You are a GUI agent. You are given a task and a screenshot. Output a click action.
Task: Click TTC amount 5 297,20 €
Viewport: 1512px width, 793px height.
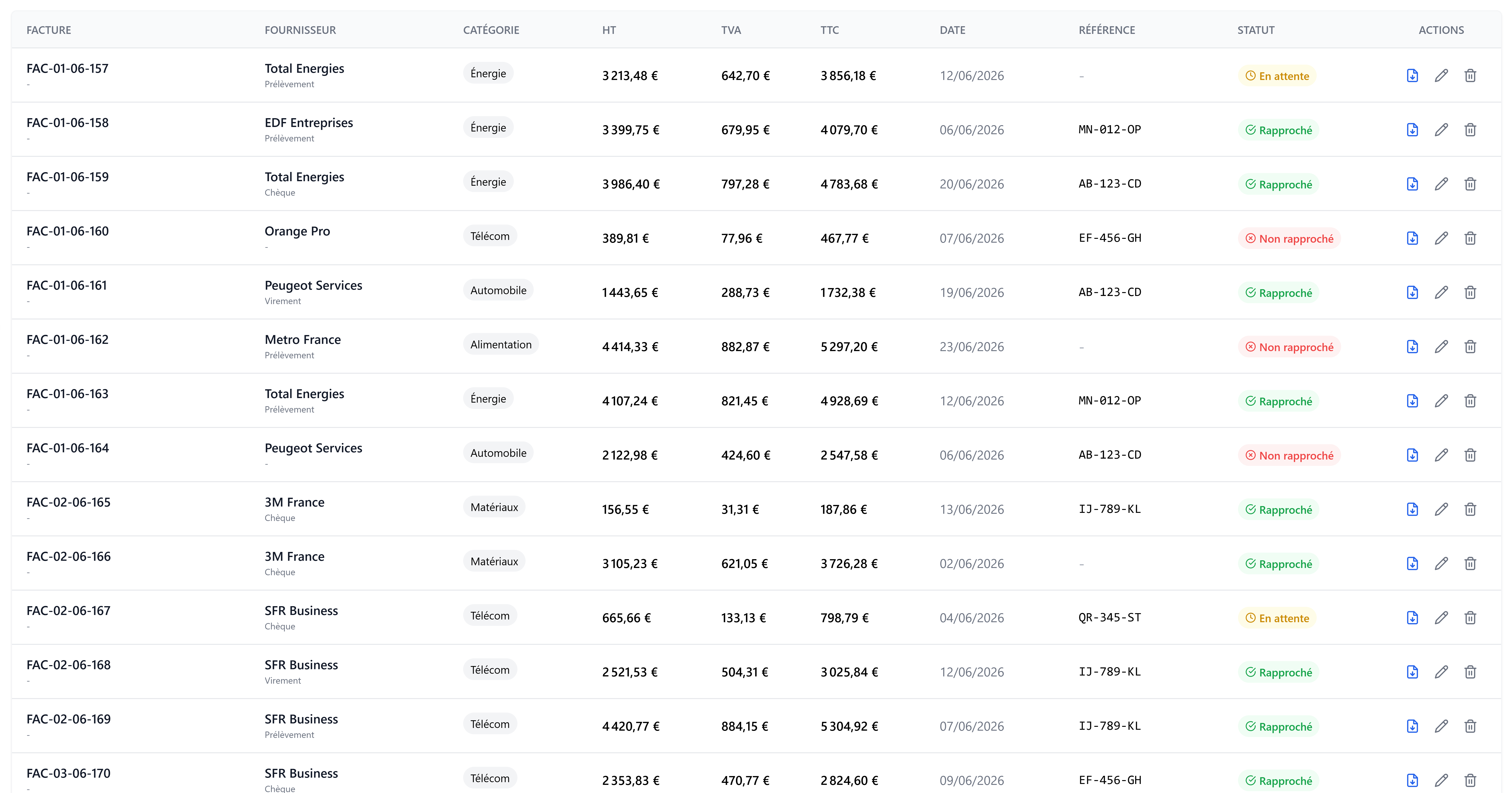(849, 347)
